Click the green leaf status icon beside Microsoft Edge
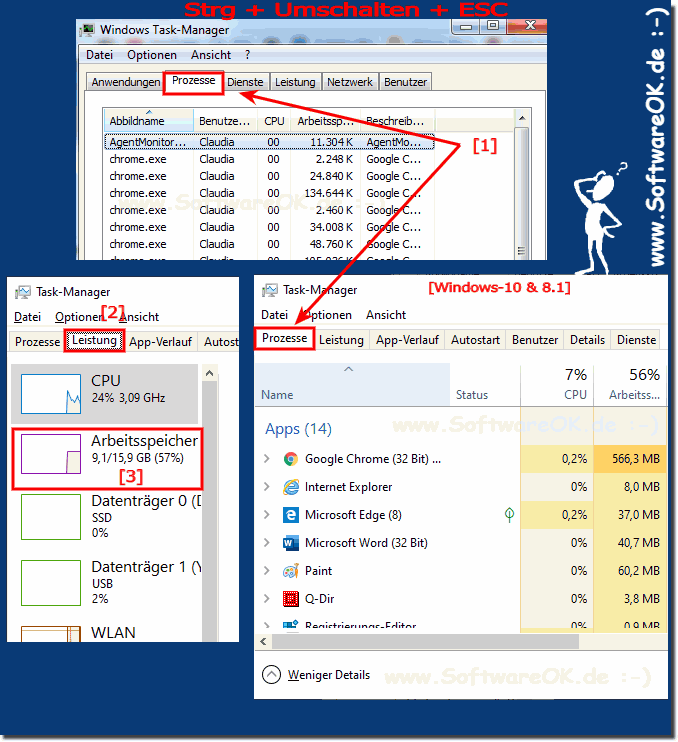Screen dimensions: 678x742 (x=509, y=514)
